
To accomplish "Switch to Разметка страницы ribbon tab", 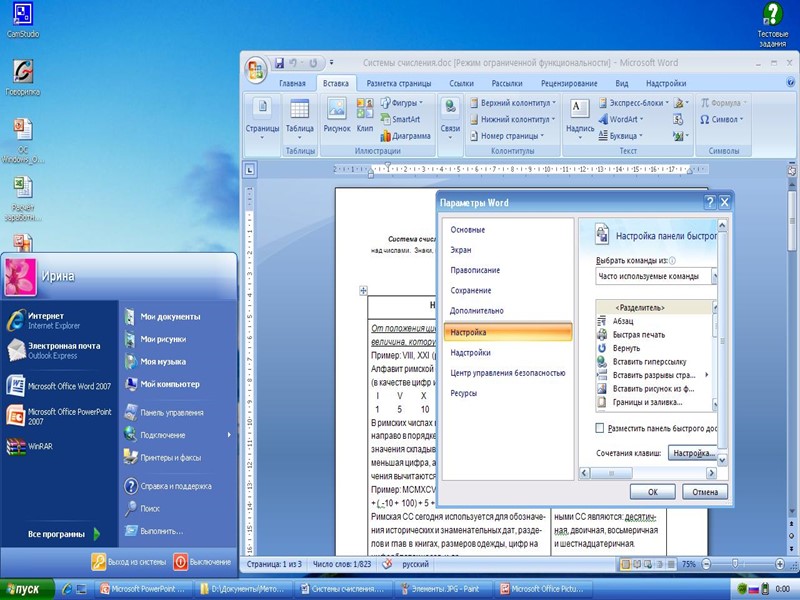I will tap(398, 83).
